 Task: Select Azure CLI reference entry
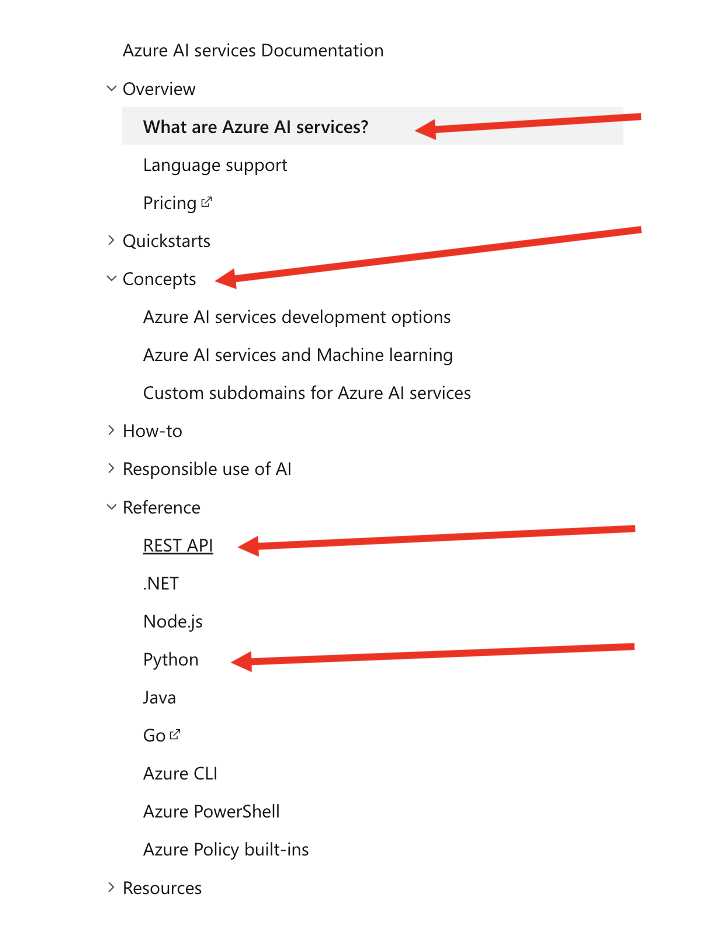[180, 774]
